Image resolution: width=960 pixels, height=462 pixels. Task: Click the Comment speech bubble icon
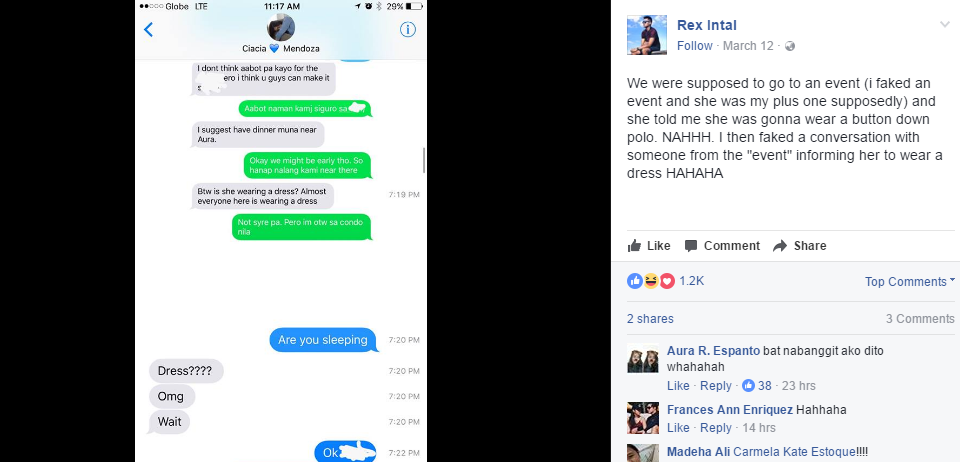click(691, 246)
